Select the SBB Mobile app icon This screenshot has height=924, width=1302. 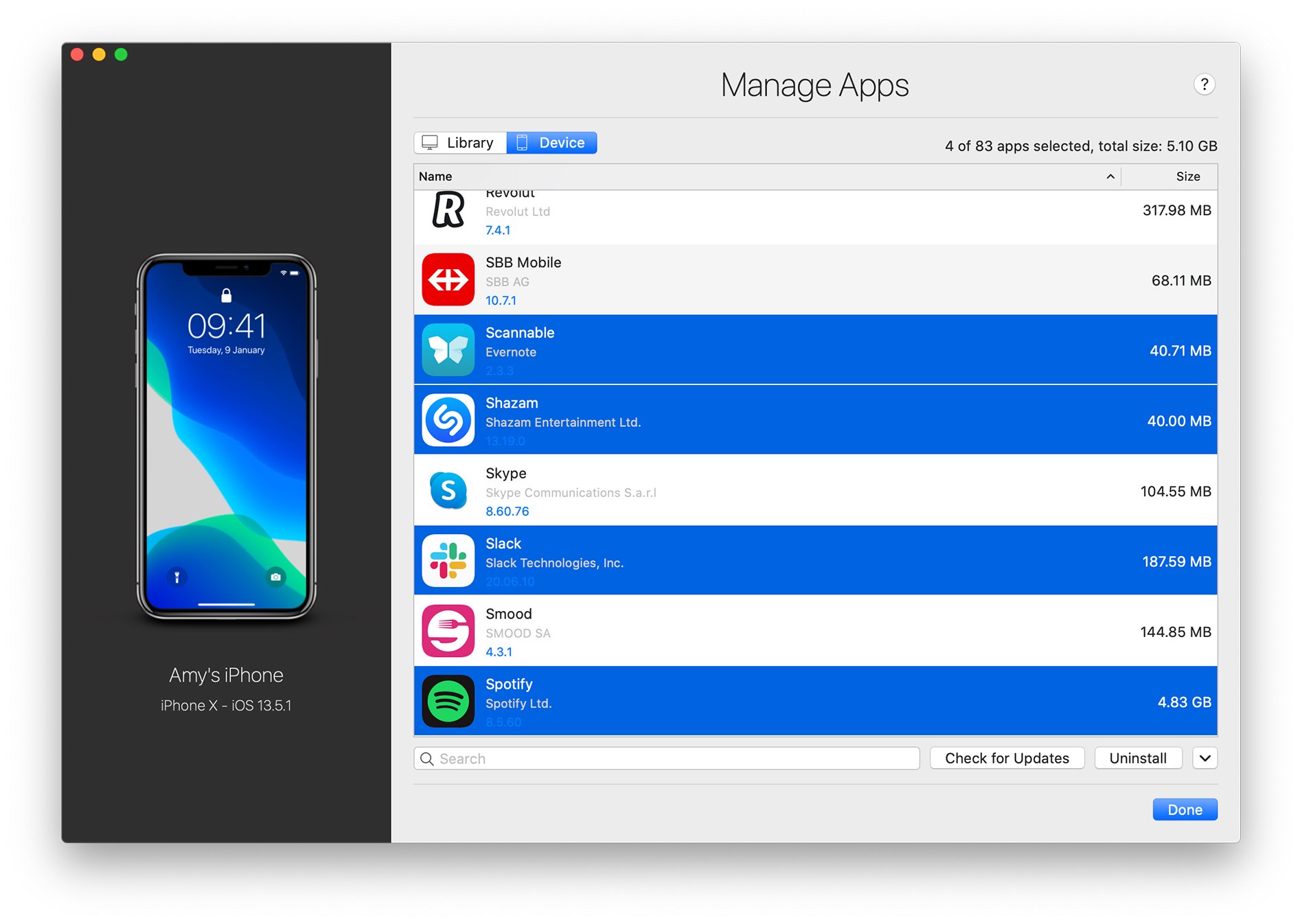(448, 280)
